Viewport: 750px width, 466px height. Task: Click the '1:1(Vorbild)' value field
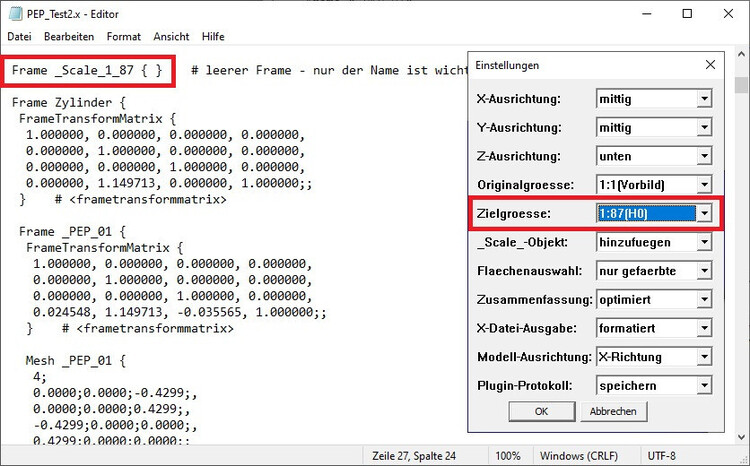[x=647, y=185]
